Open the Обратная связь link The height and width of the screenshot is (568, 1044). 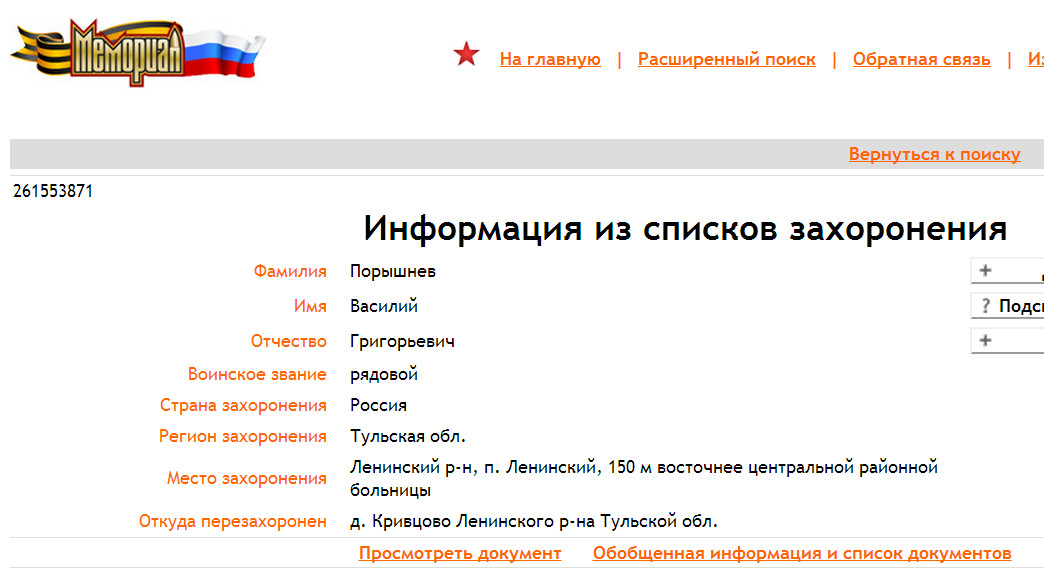click(x=921, y=59)
